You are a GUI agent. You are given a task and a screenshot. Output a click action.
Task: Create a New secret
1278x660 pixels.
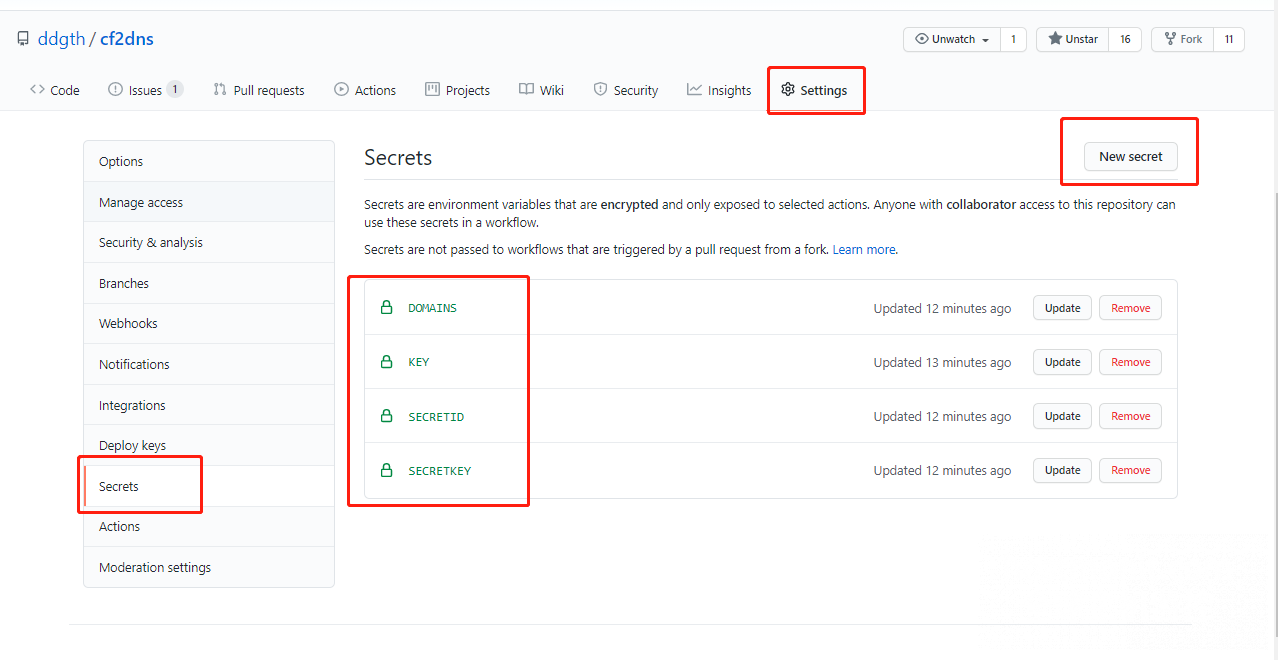(1130, 156)
